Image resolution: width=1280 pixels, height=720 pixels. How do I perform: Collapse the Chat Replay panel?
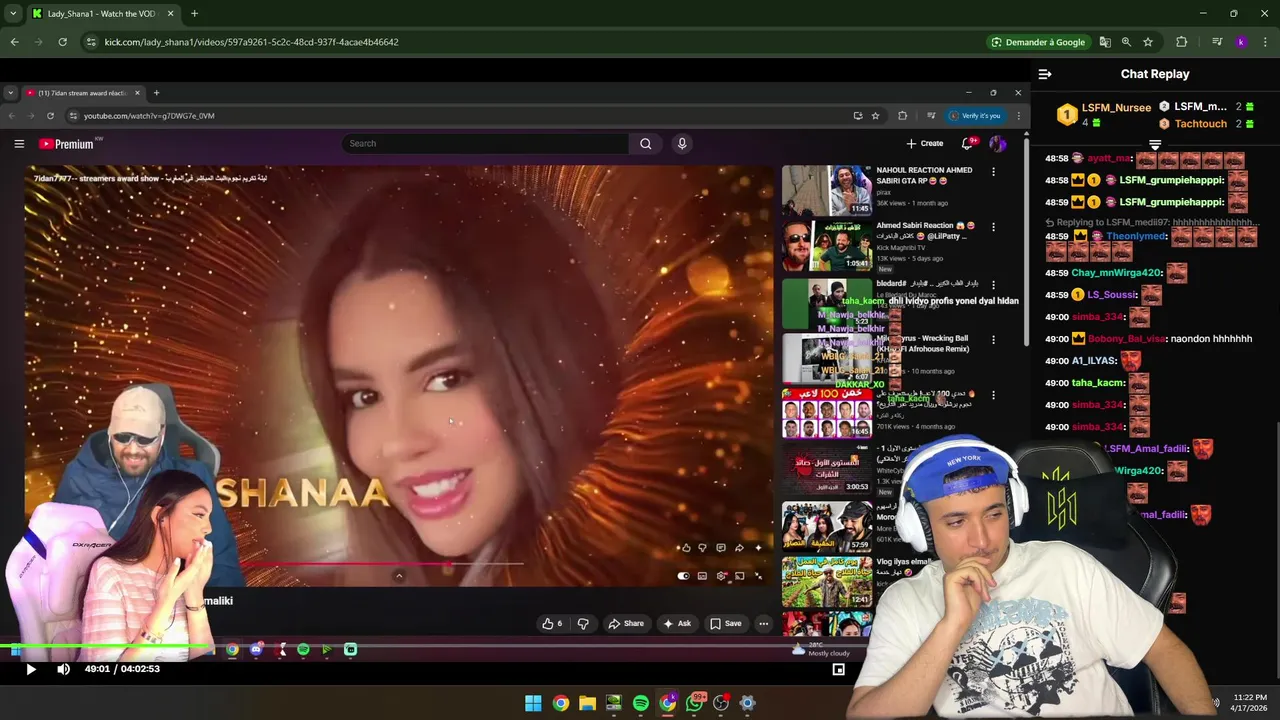coord(1045,74)
